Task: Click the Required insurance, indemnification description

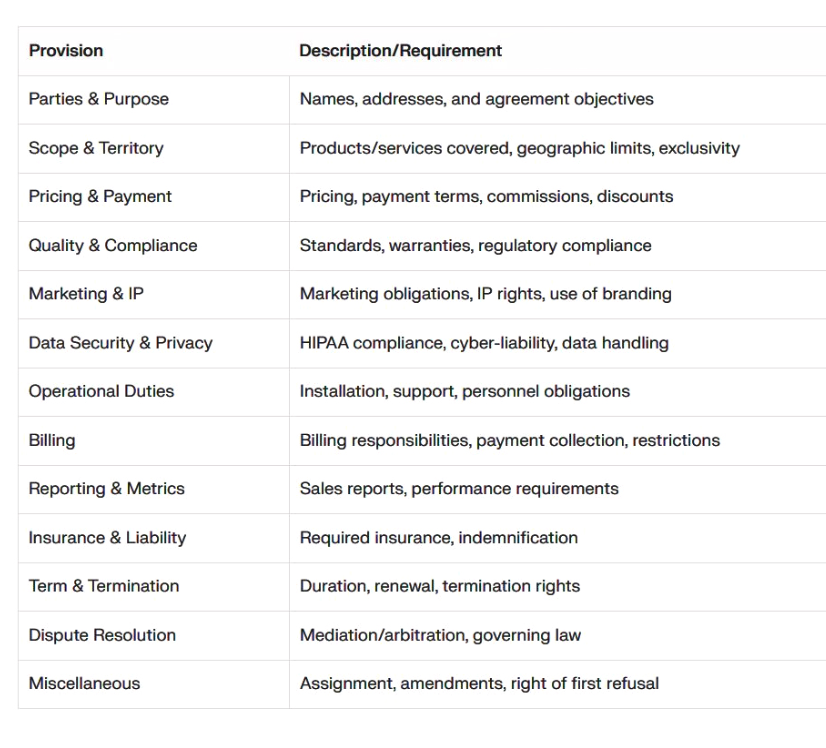Action: (438, 538)
